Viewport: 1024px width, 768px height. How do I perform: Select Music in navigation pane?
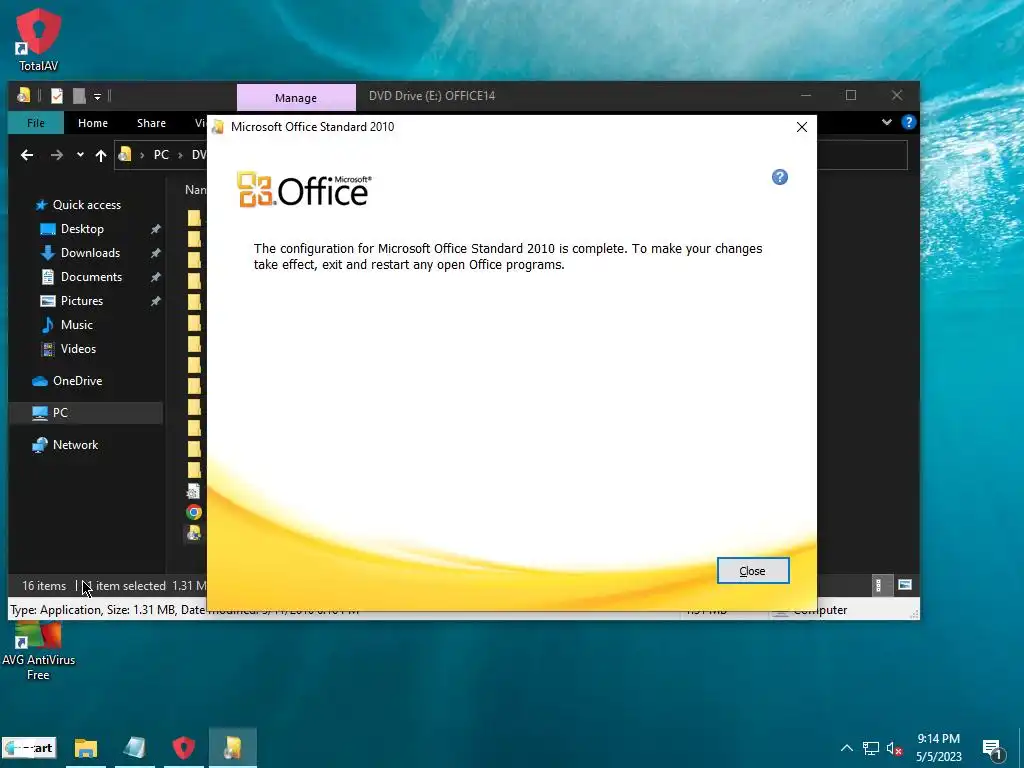pyautogui.click(x=76, y=325)
